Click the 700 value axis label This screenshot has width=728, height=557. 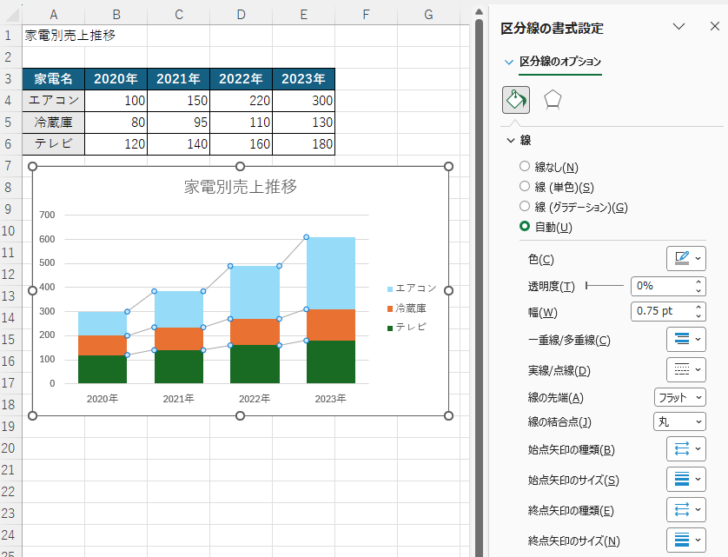[47, 215]
